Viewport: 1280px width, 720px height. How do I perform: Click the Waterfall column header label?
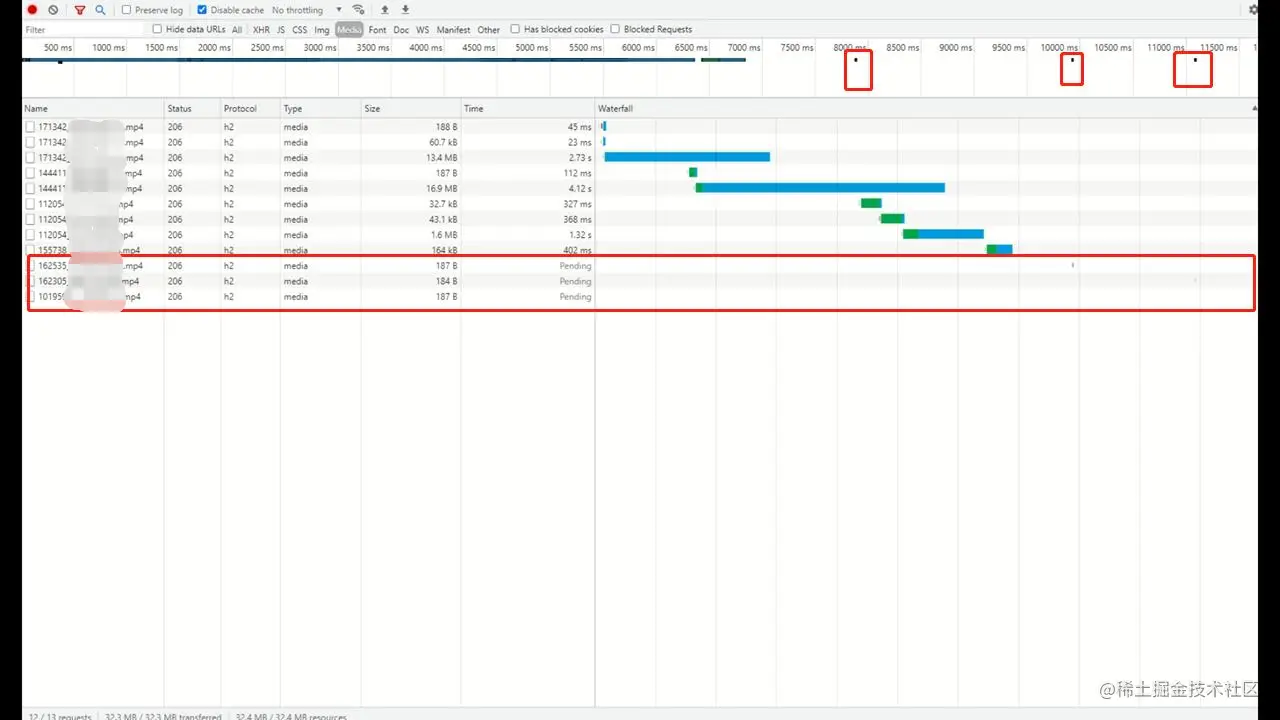(615, 108)
